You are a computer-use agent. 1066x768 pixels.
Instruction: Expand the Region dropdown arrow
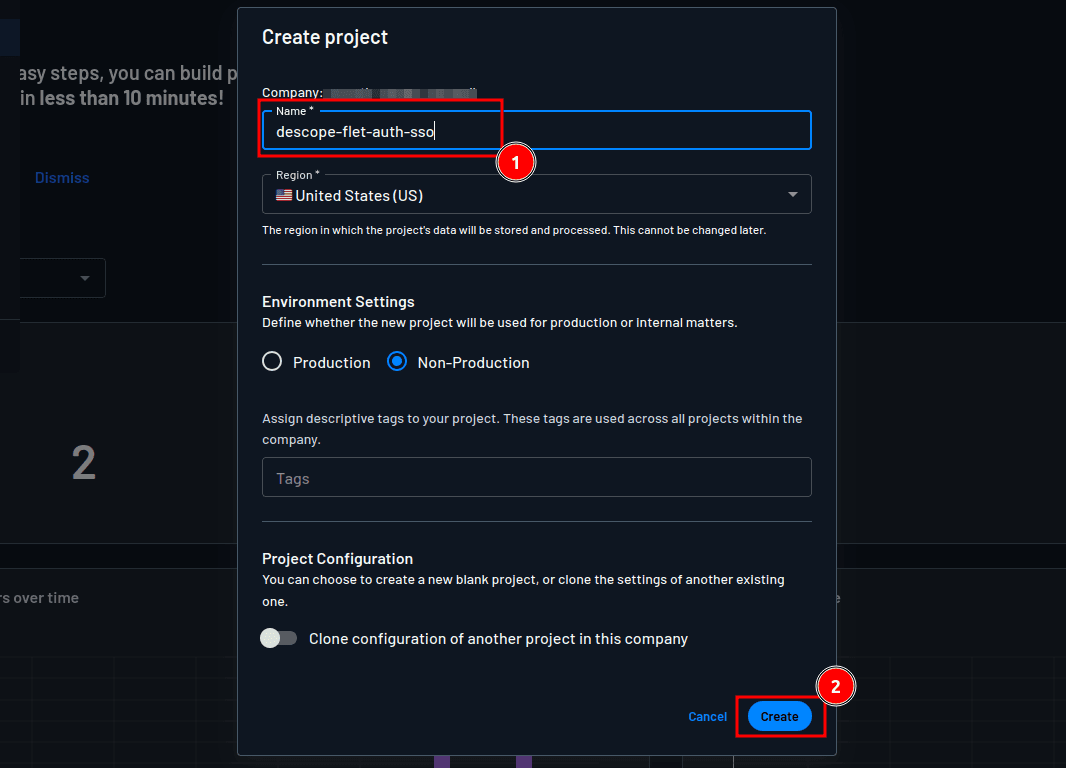(793, 195)
